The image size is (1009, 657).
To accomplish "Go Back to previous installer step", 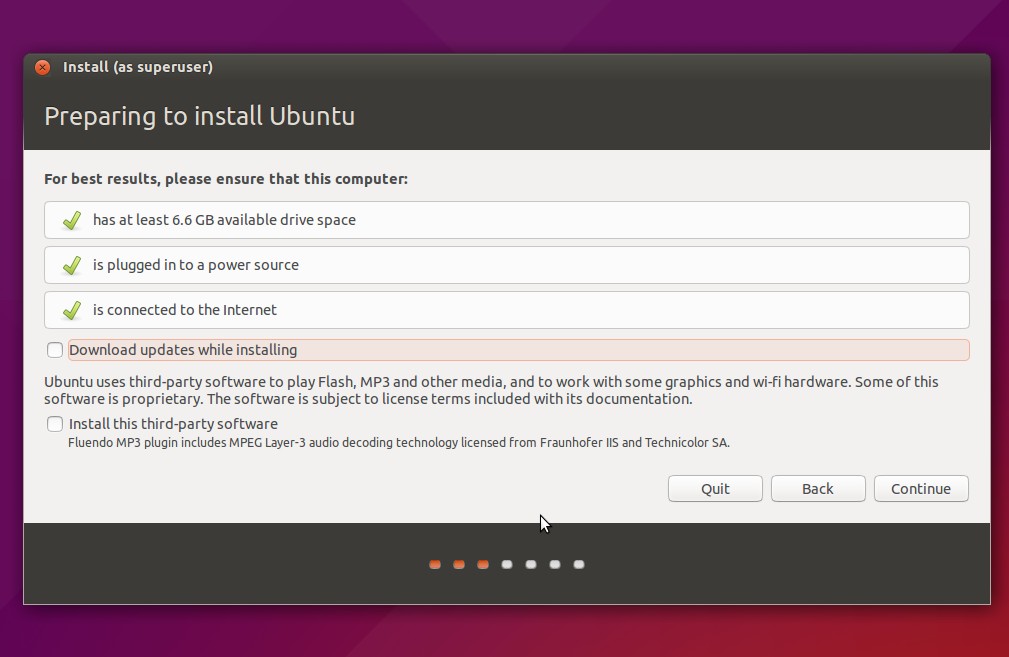I will tap(818, 489).
